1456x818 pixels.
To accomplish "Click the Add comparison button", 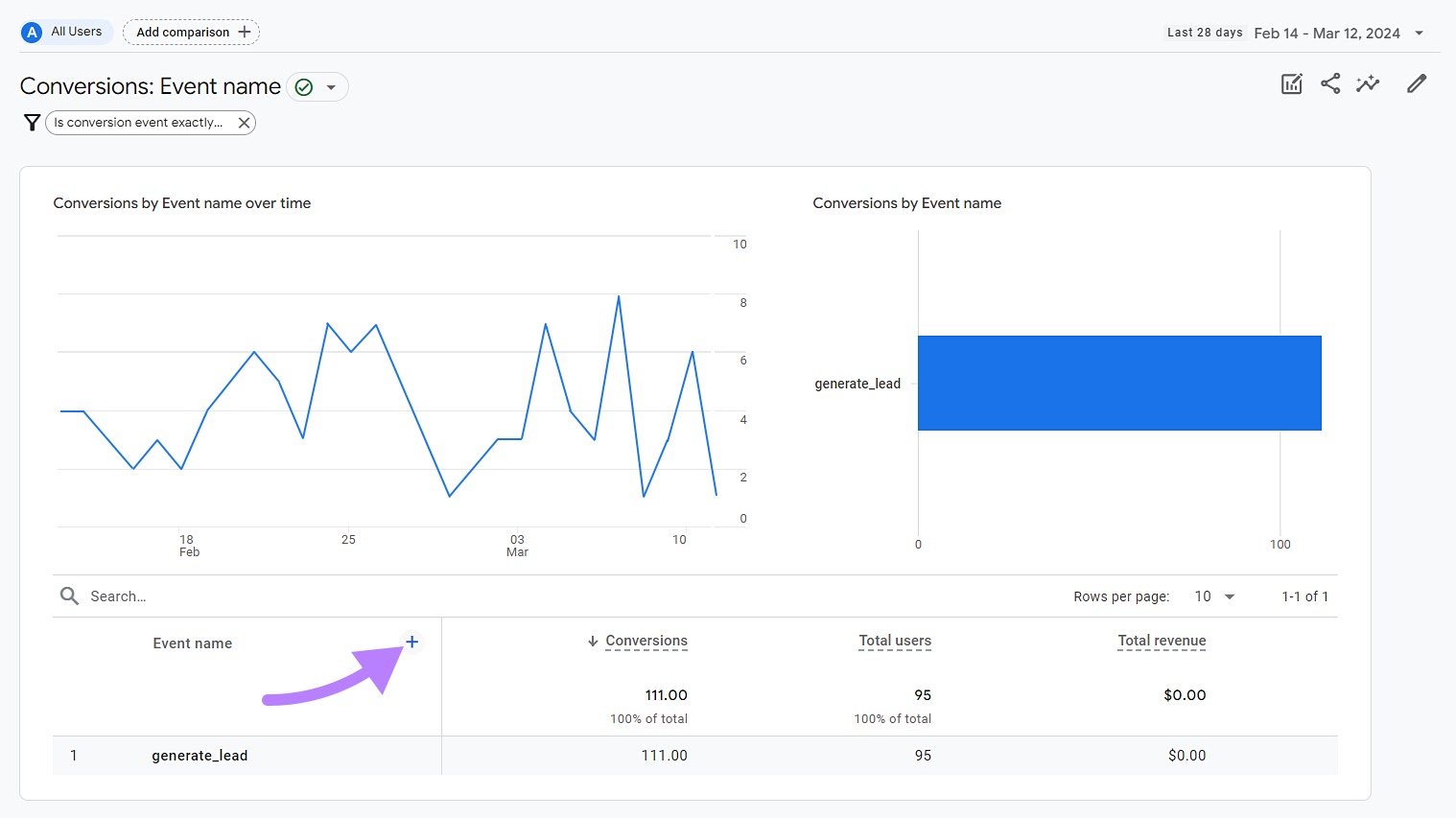I will [191, 31].
